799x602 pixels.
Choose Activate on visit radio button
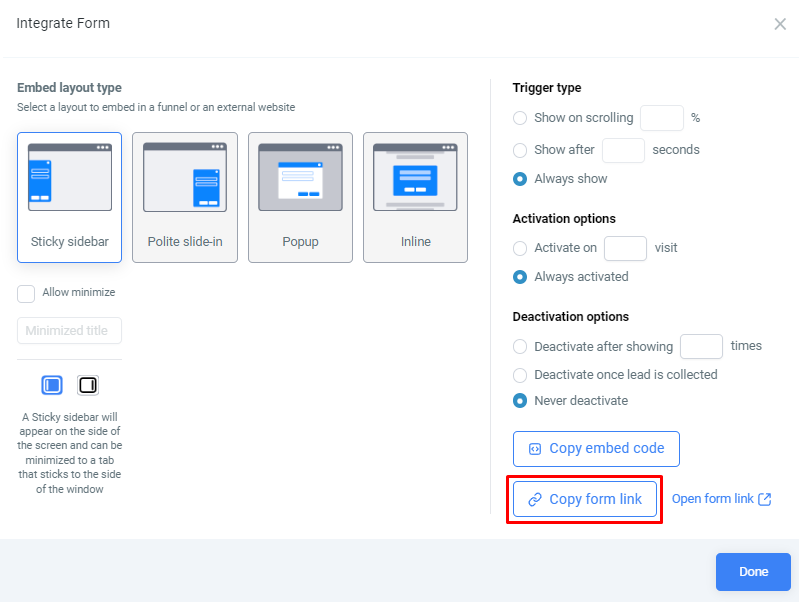coord(520,248)
